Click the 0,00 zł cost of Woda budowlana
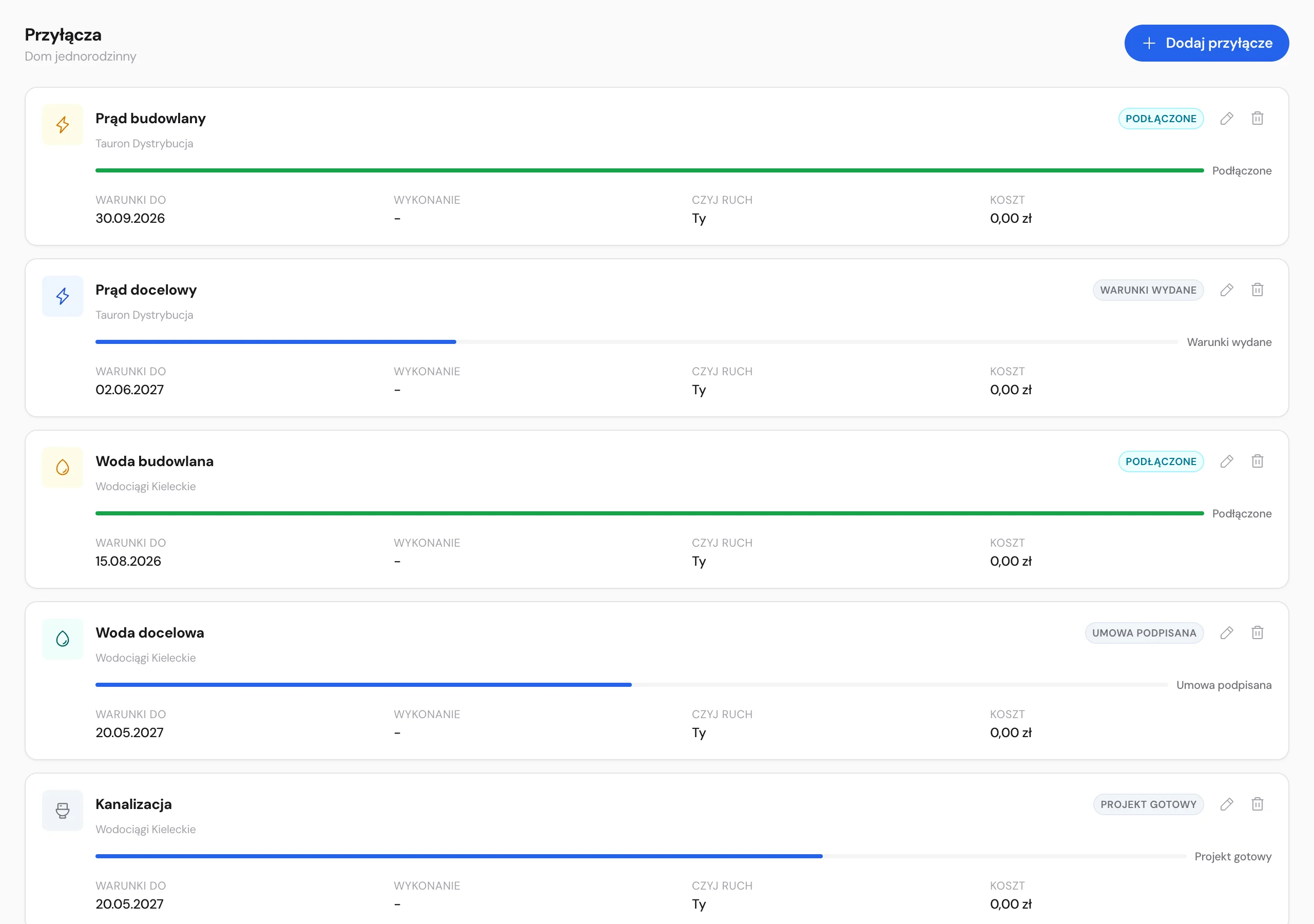This screenshot has width=1314, height=924. tap(1011, 561)
